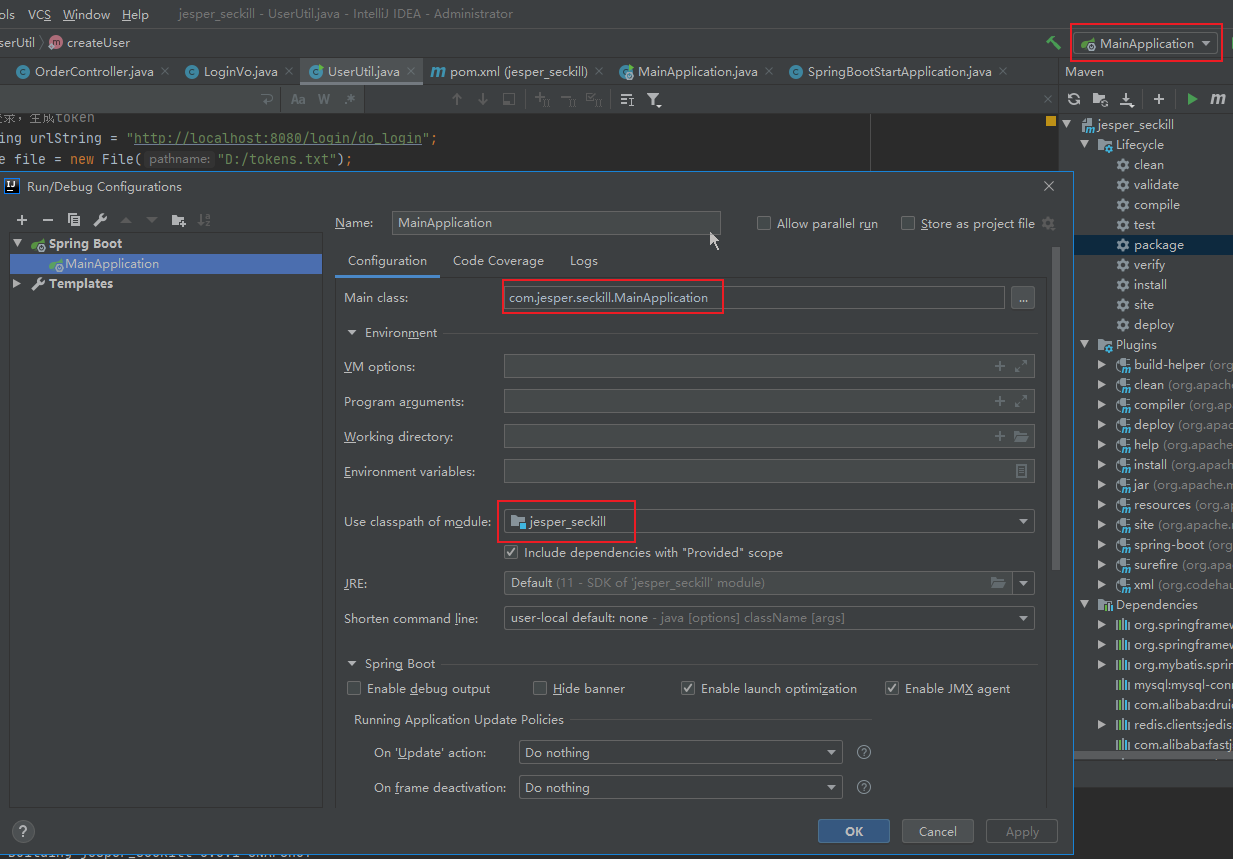Switch to the Code Coverage tab
Image resolution: width=1233 pixels, height=859 pixels.
pos(498,261)
